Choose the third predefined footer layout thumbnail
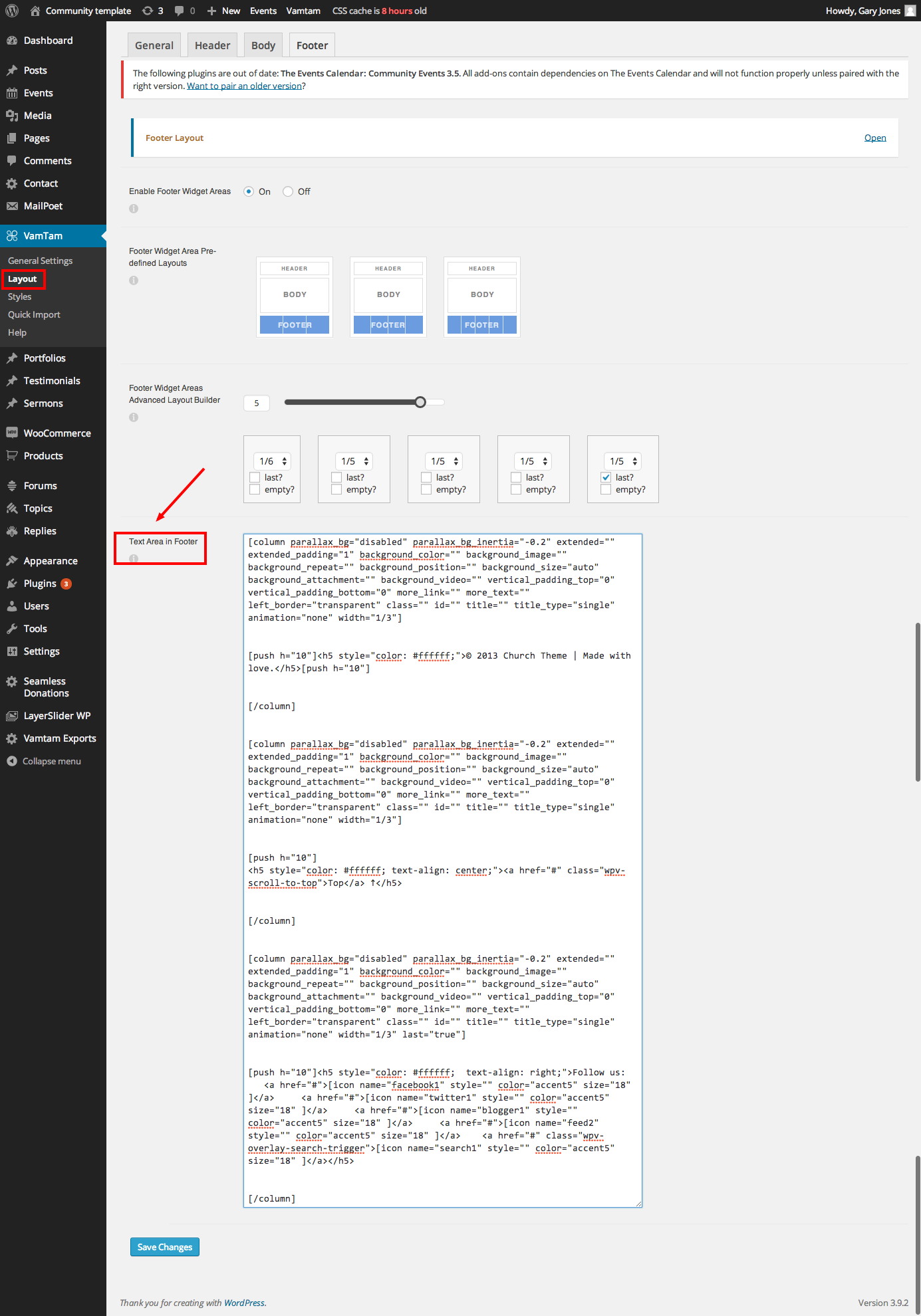 click(482, 297)
